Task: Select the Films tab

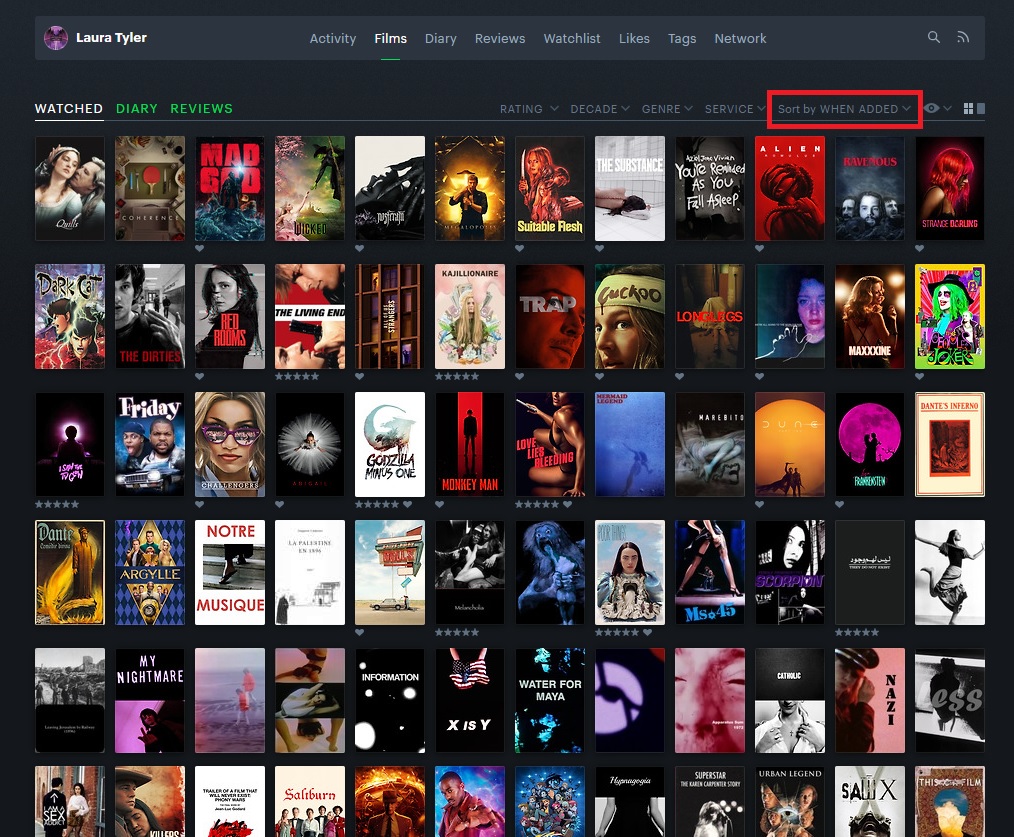Action: pyautogui.click(x=391, y=38)
